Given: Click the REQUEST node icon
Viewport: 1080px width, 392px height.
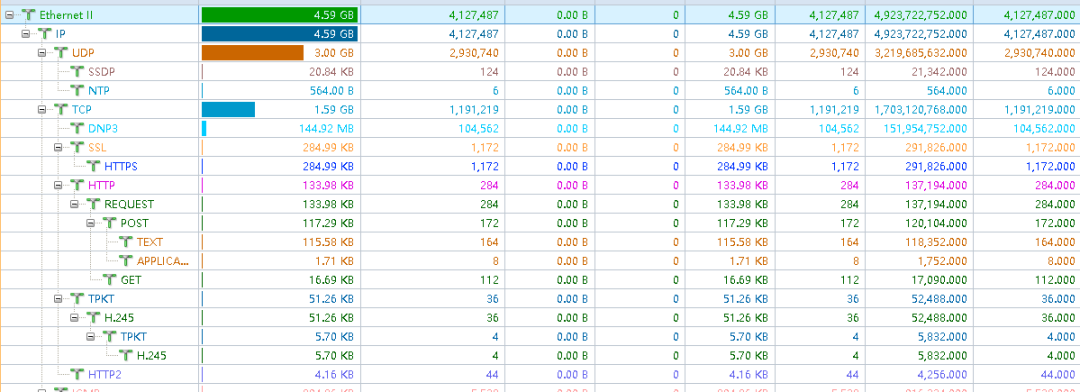Looking at the screenshot, I should click(94, 204).
